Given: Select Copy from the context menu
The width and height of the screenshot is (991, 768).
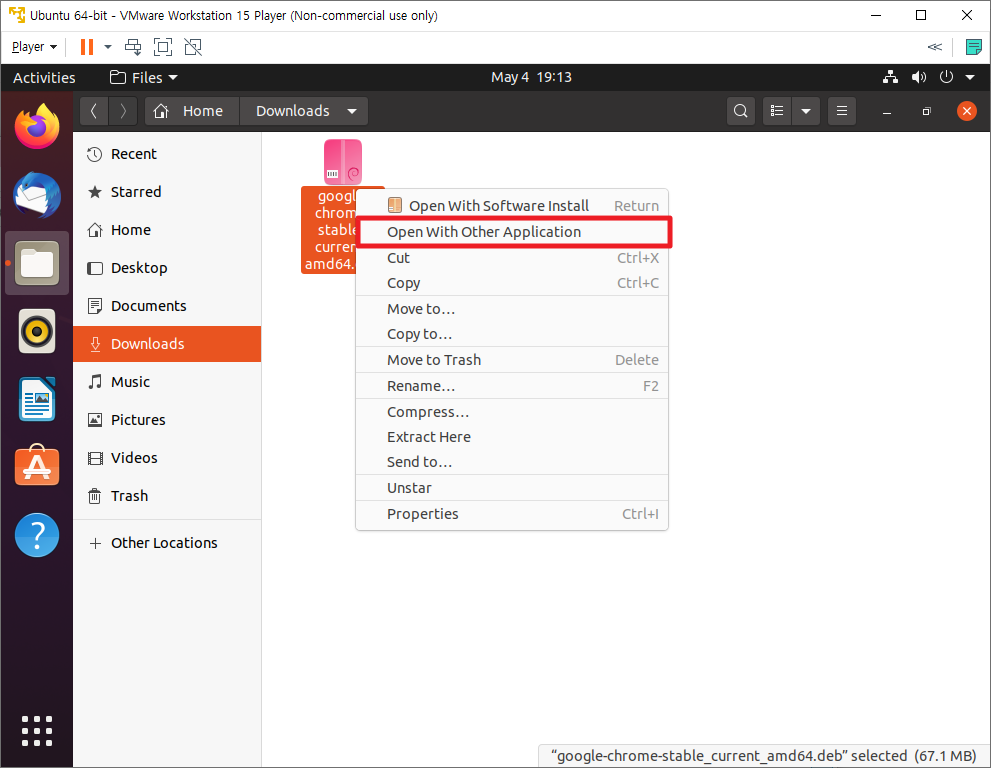Looking at the screenshot, I should click(x=512, y=283).
